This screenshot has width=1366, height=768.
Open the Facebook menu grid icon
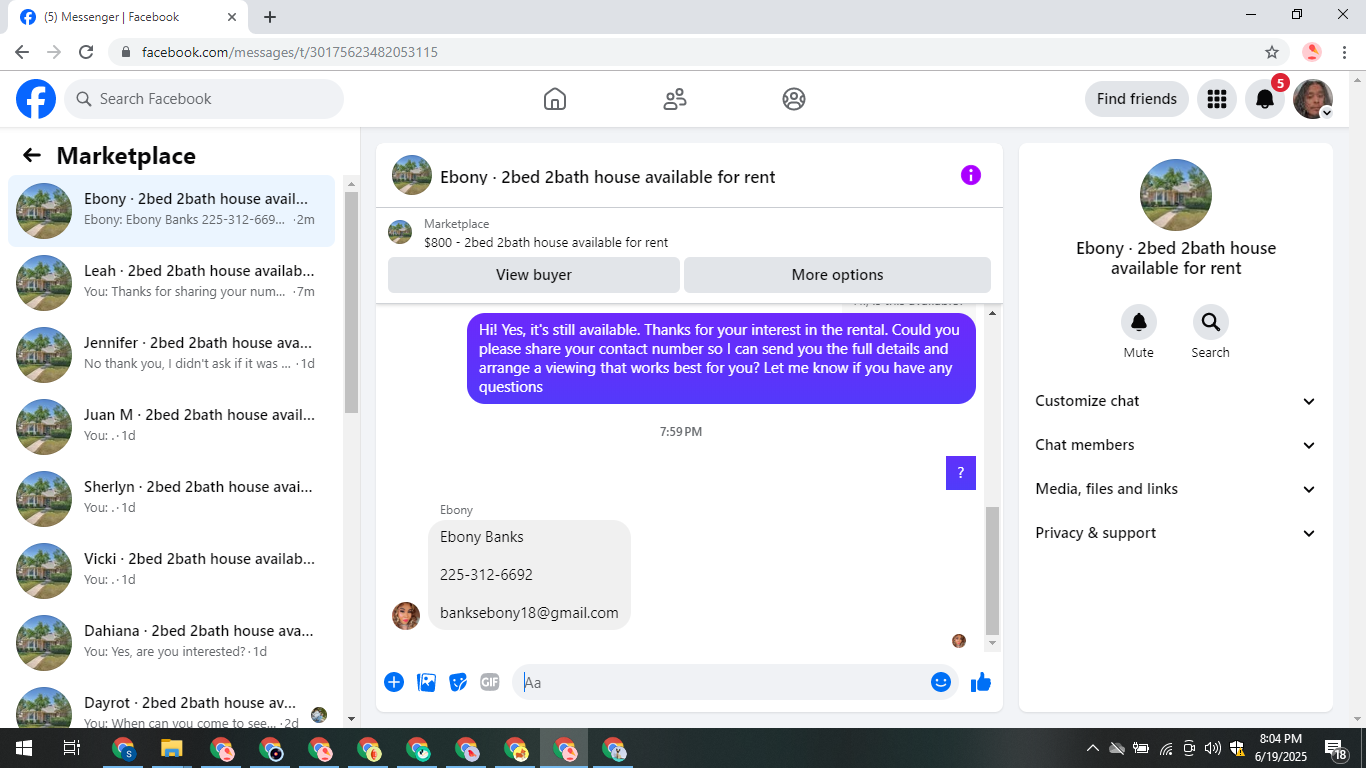(1217, 99)
